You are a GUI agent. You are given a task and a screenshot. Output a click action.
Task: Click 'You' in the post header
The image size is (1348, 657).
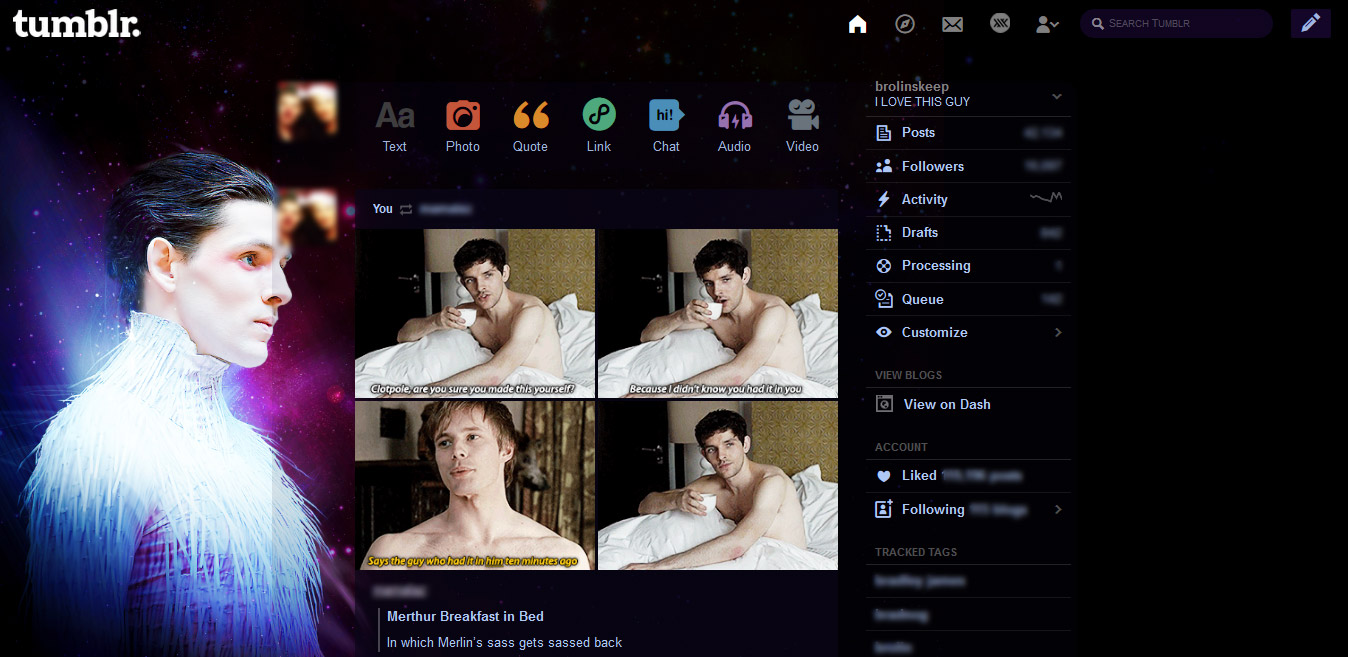coord(383,209)
